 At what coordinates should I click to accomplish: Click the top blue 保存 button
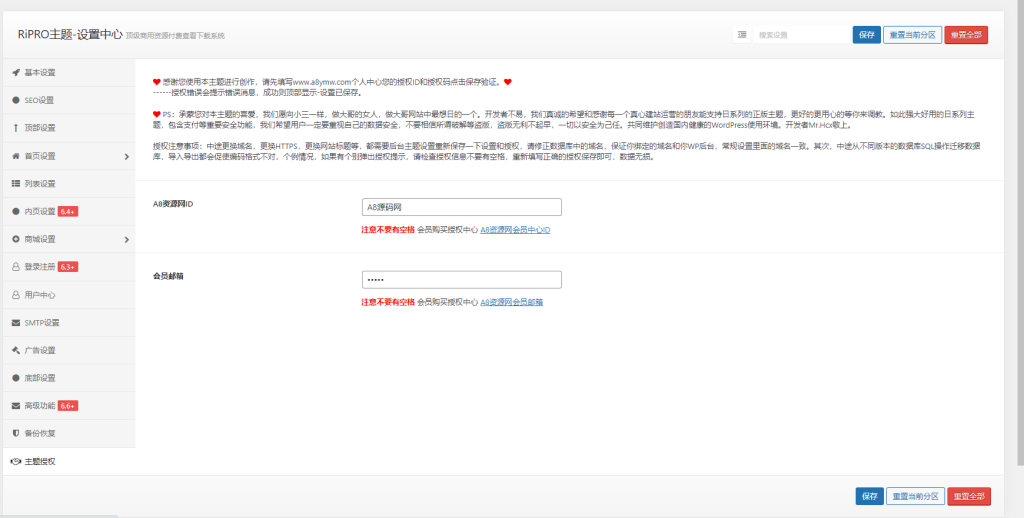tap(867, 35)
